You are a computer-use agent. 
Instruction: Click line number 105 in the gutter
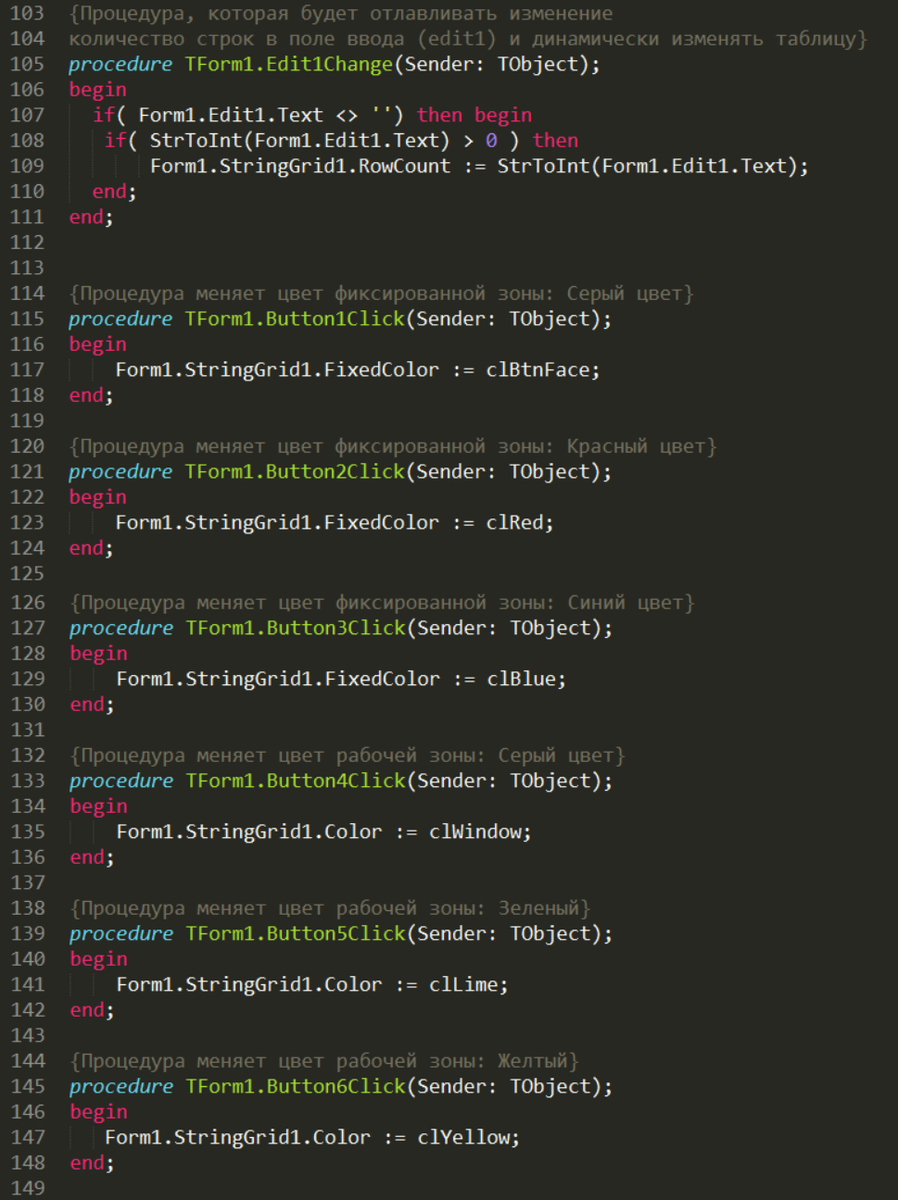[x=27, y=64]
